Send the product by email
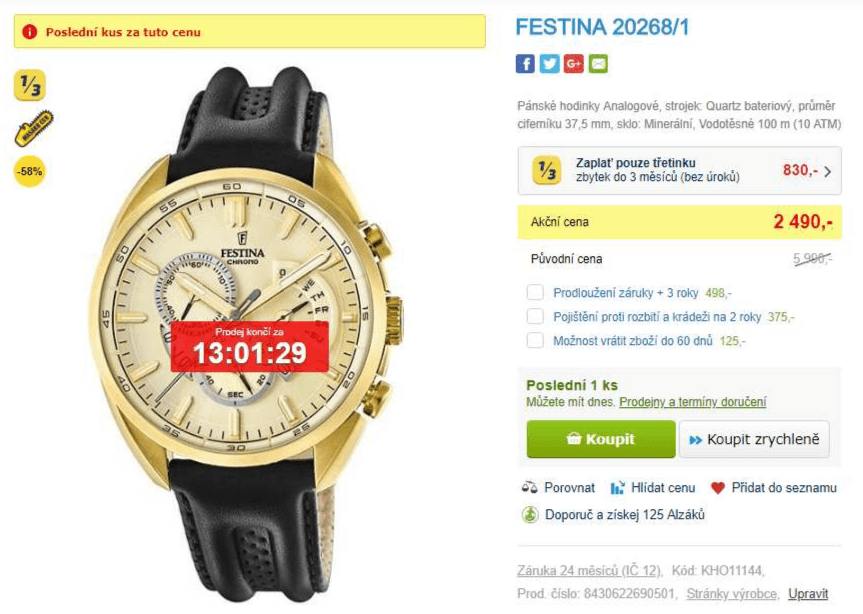The image size is (863, 614). 596,66
